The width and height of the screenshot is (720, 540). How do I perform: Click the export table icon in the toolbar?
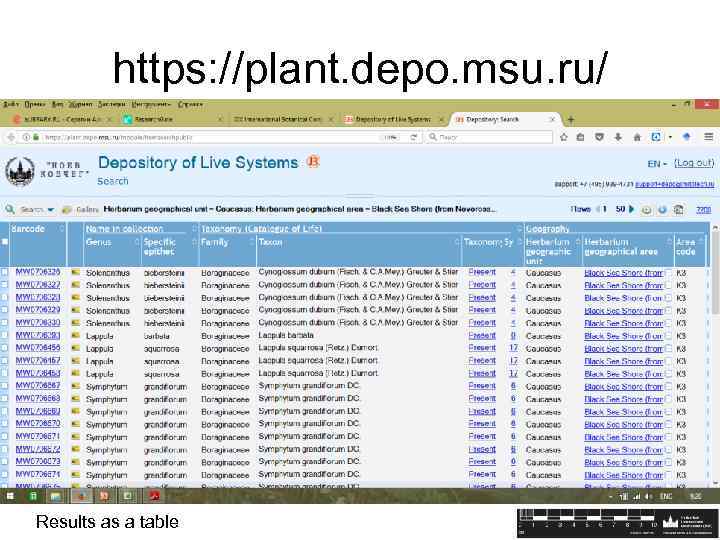(x=678, y=210)
